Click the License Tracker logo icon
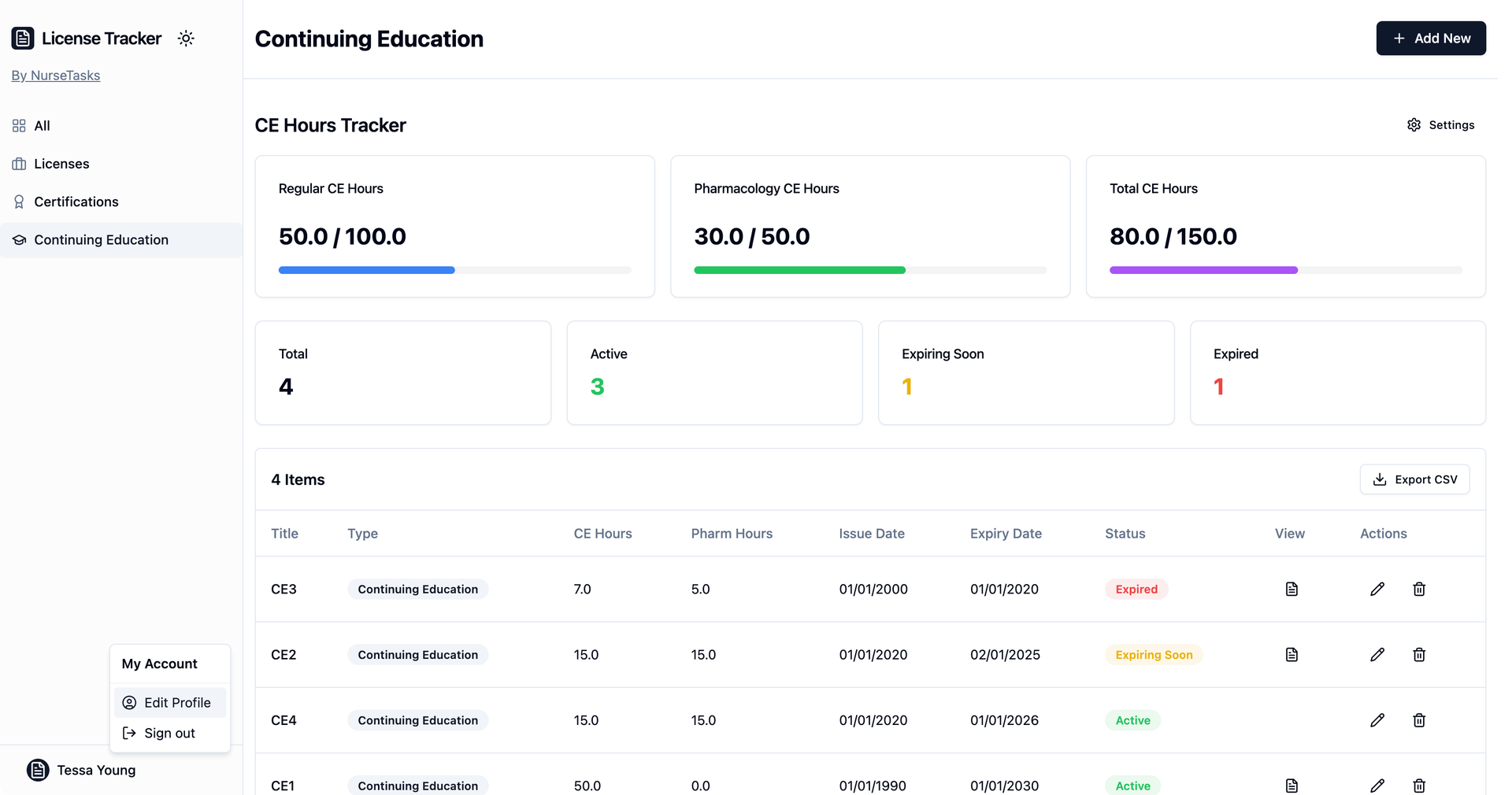The image size is (1512, 795). (x=22, y=38)
